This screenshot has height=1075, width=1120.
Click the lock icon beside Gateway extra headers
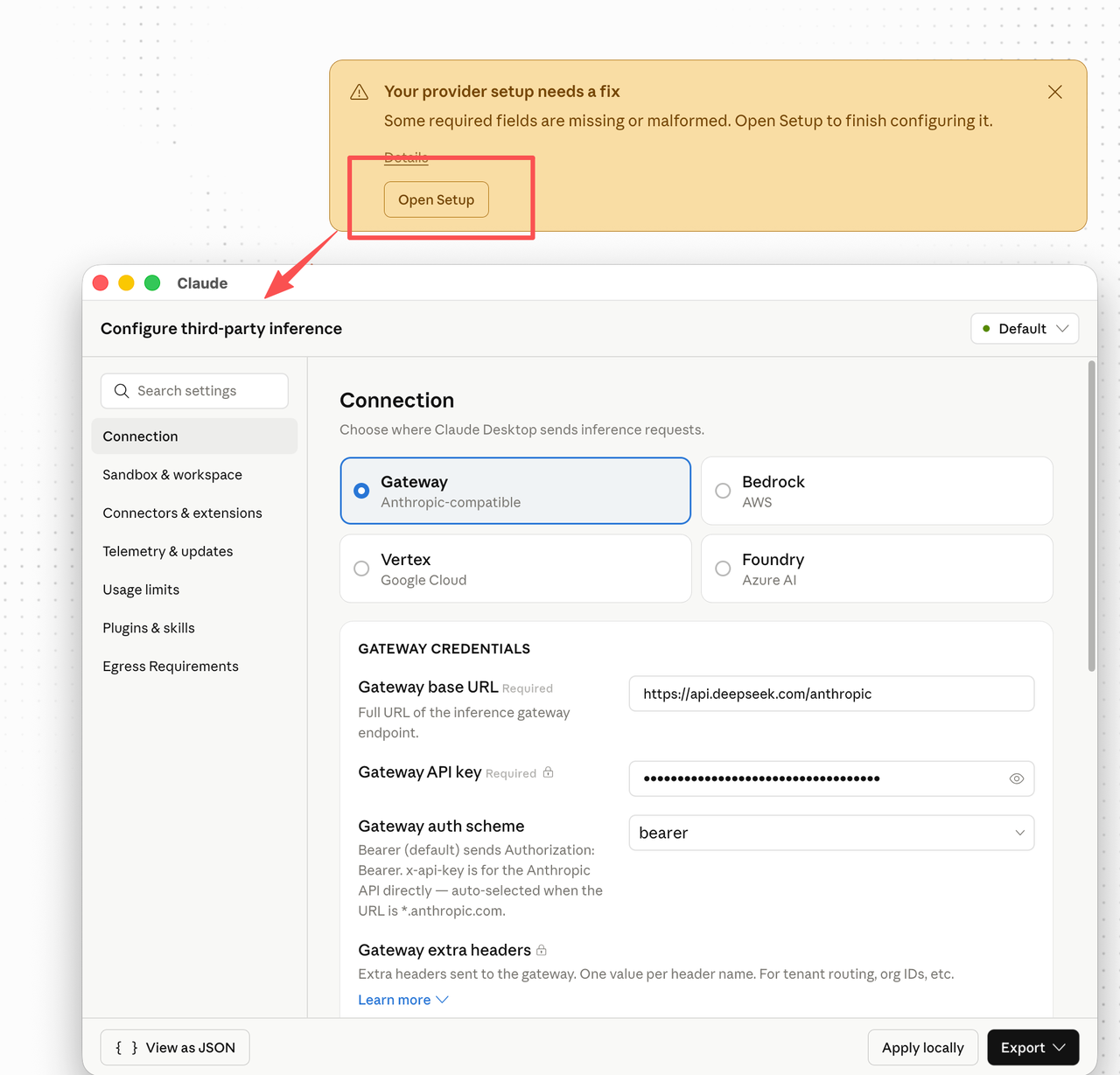[542, 950]
